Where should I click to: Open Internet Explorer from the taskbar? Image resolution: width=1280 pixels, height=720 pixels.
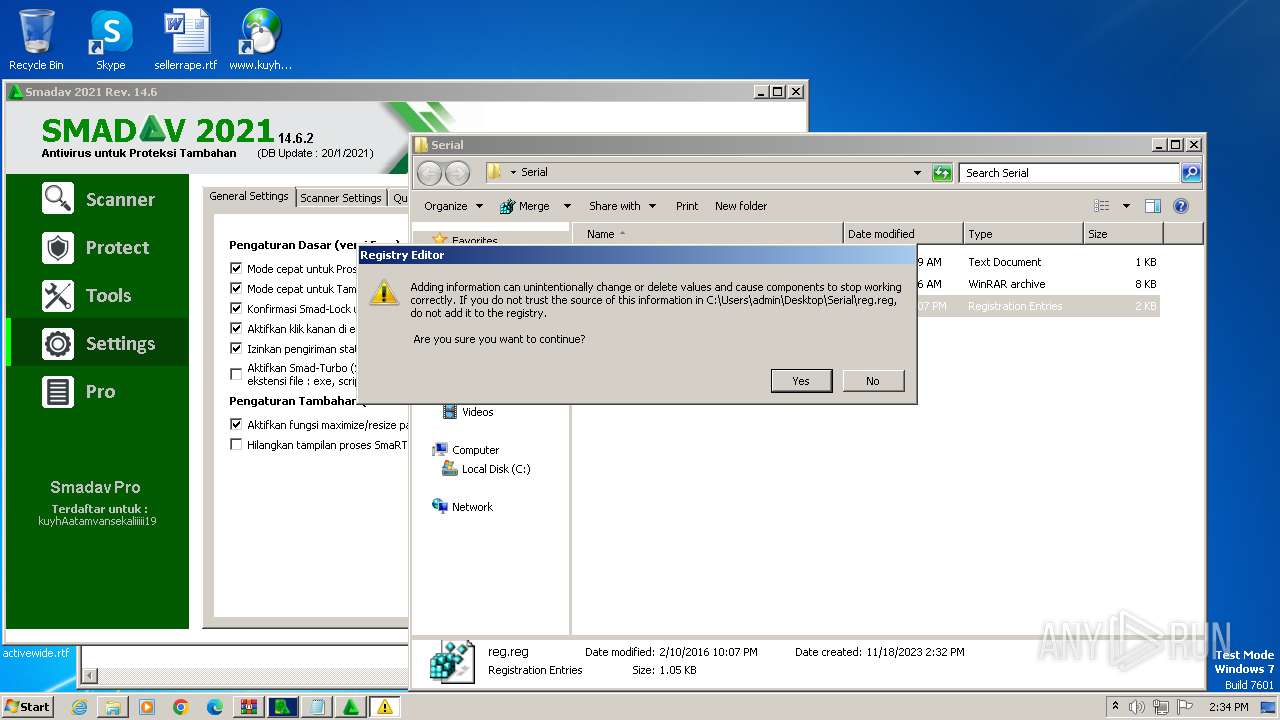[79, 707]
